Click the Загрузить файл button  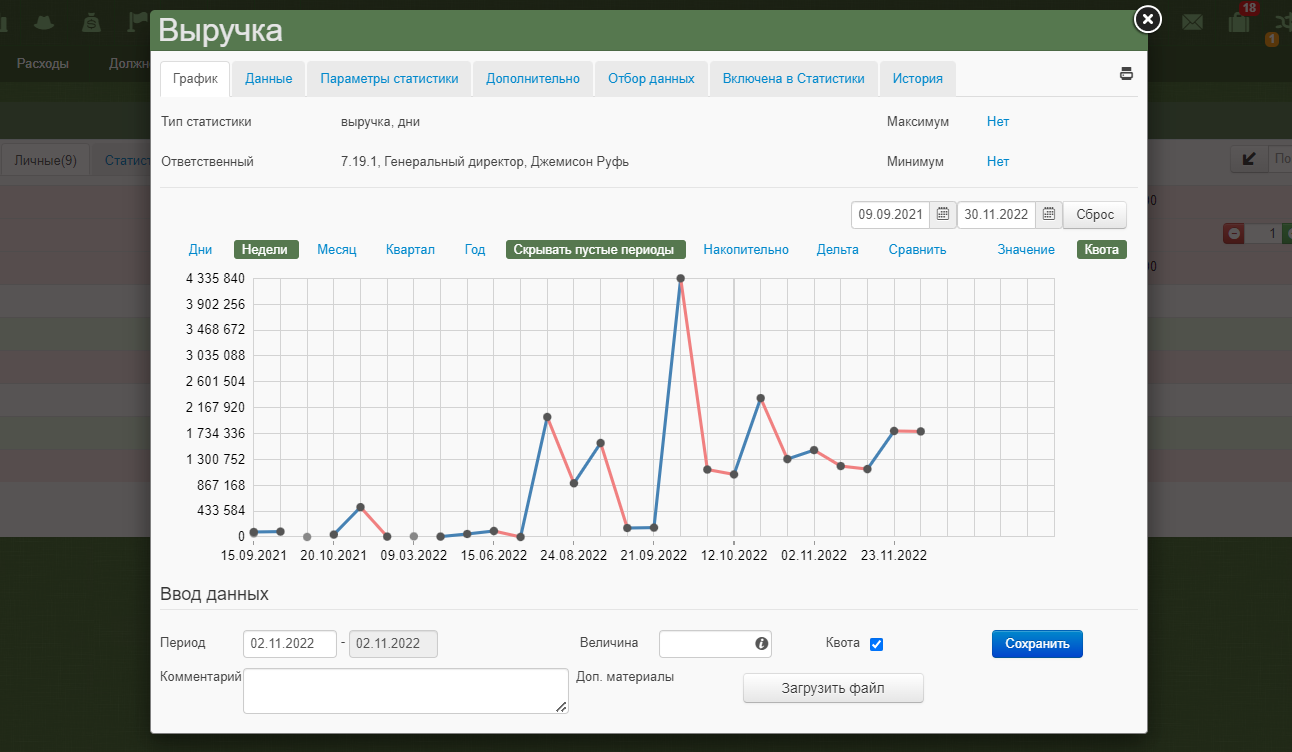tap(833, 688)
